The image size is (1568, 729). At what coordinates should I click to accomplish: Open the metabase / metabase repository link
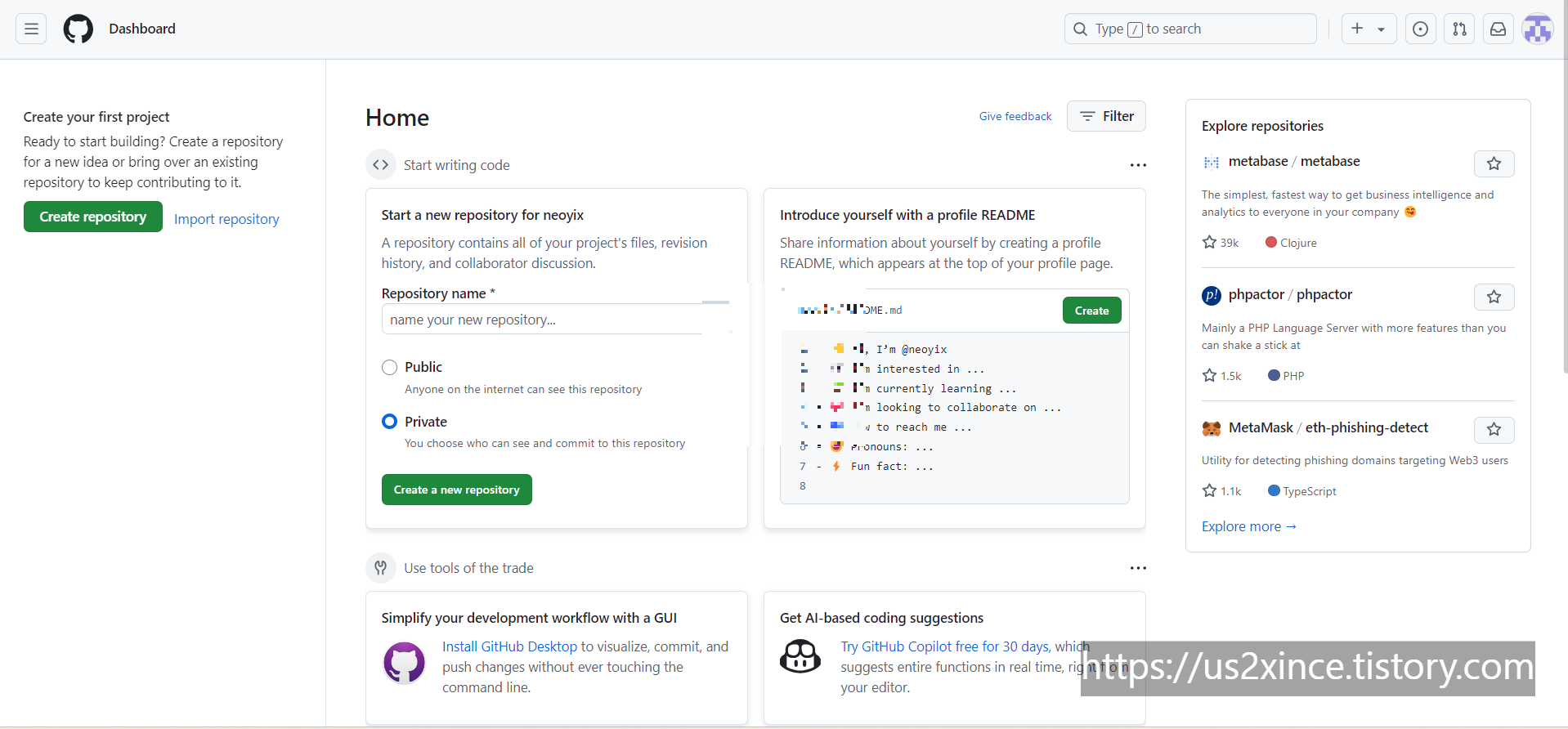[x=1294, y=161]
